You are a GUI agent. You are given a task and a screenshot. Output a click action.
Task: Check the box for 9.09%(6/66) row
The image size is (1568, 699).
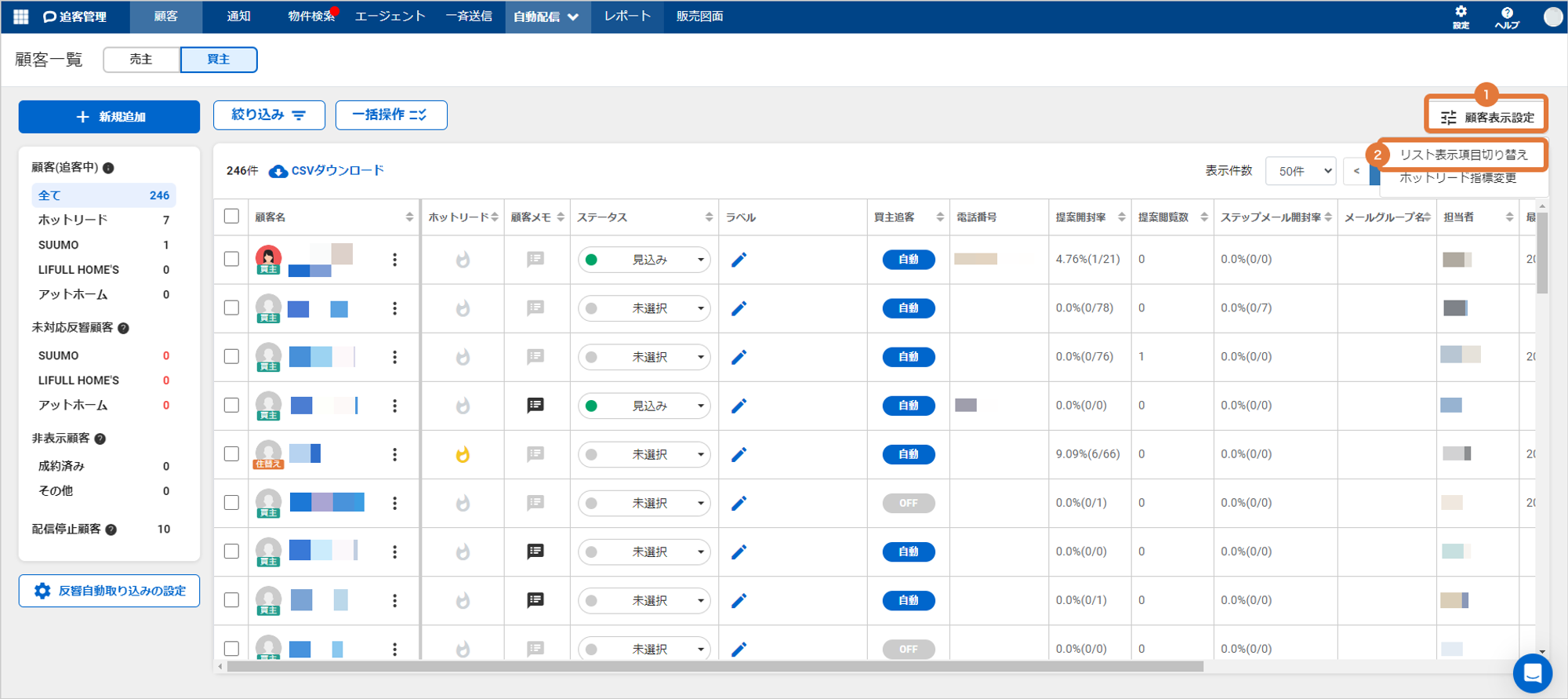(231, 453)
